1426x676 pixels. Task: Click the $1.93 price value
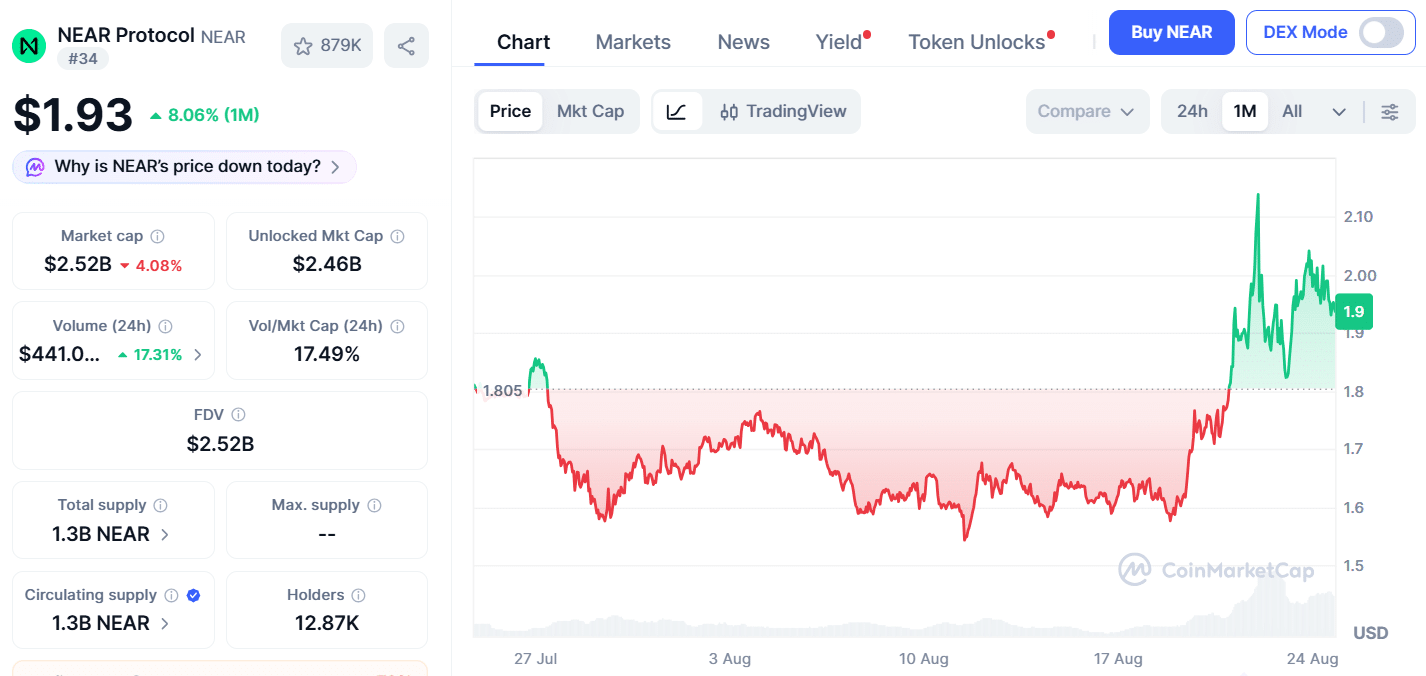tap(73, 115)
